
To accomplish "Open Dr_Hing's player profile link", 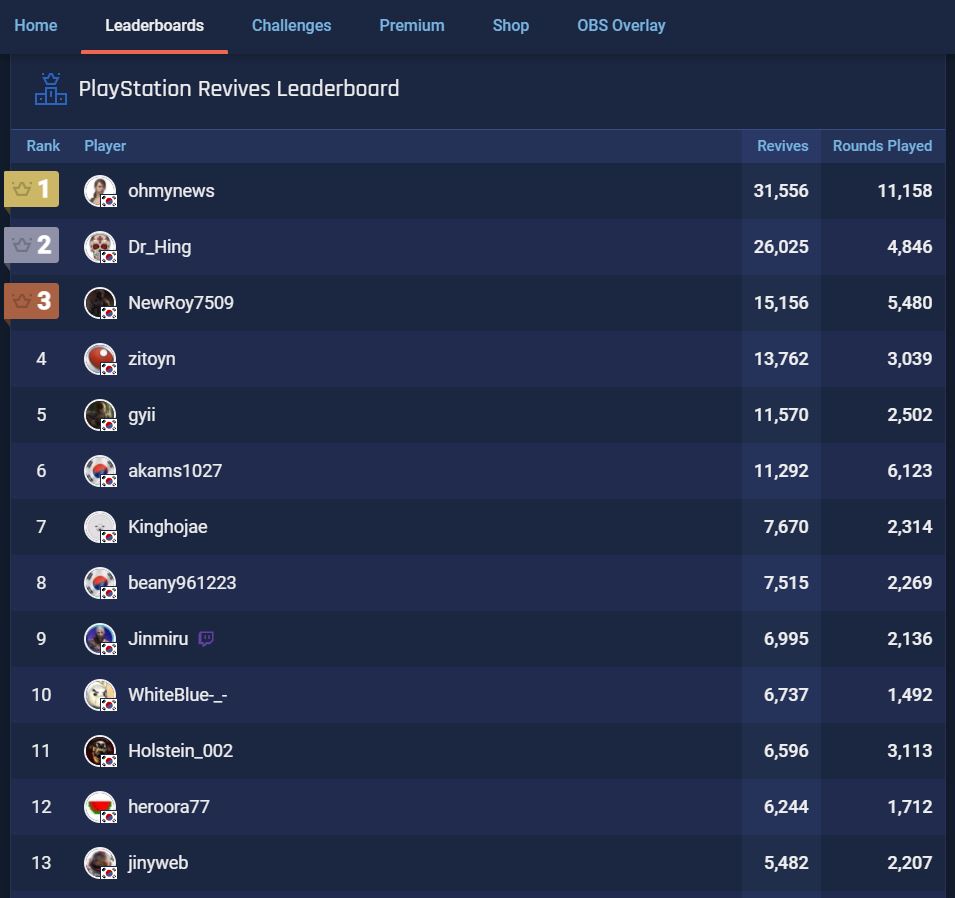I will 160,247.
